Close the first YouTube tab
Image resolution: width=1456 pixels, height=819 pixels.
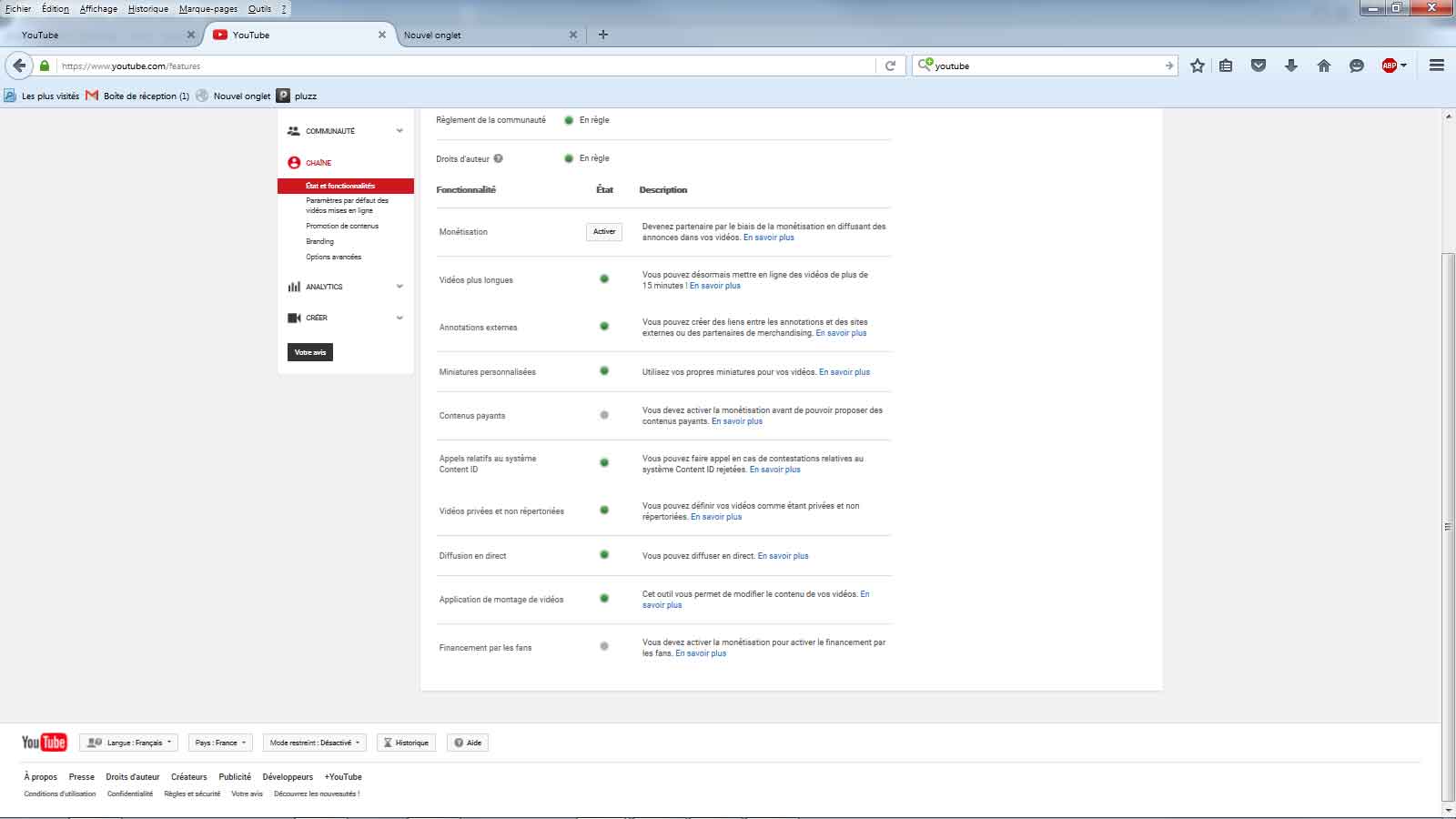pos(190,35)
